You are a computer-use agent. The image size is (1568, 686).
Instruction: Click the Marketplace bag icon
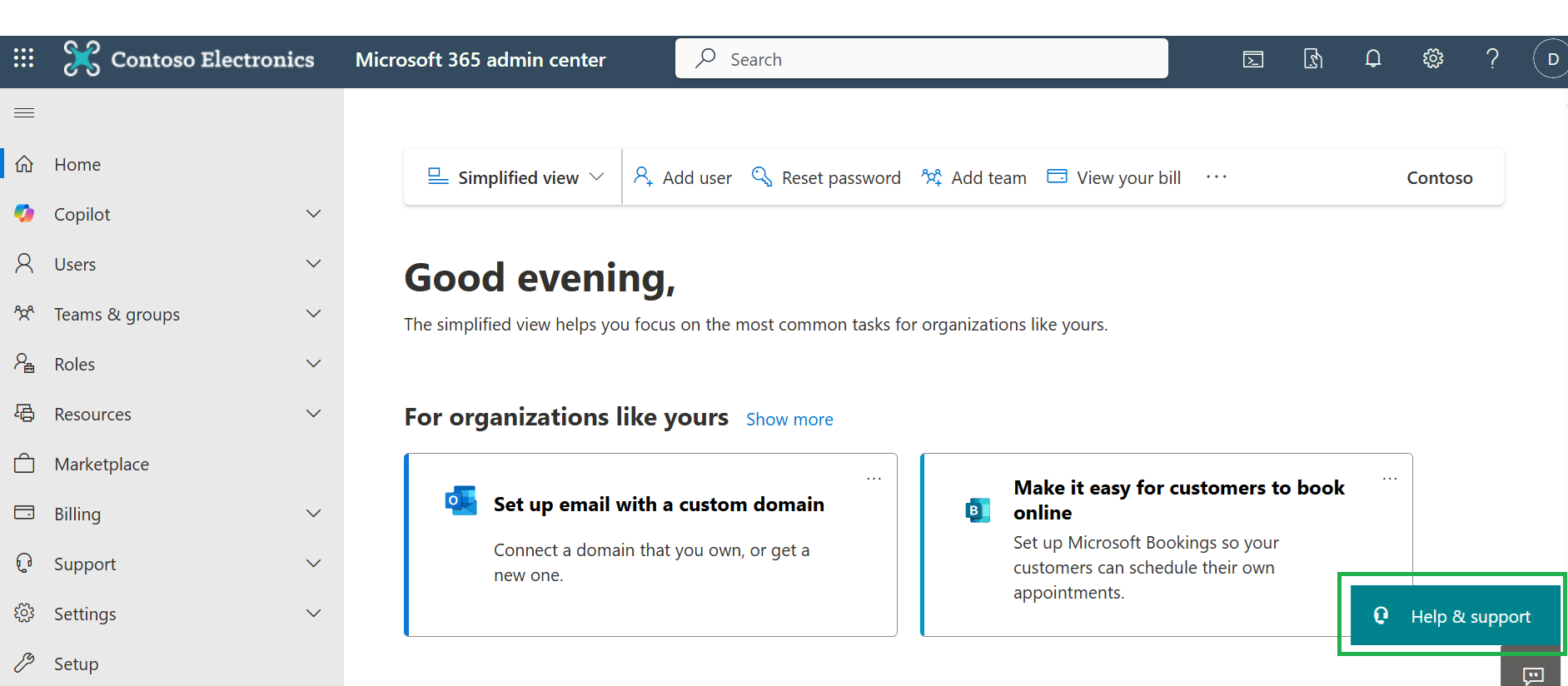pos(24,464)
